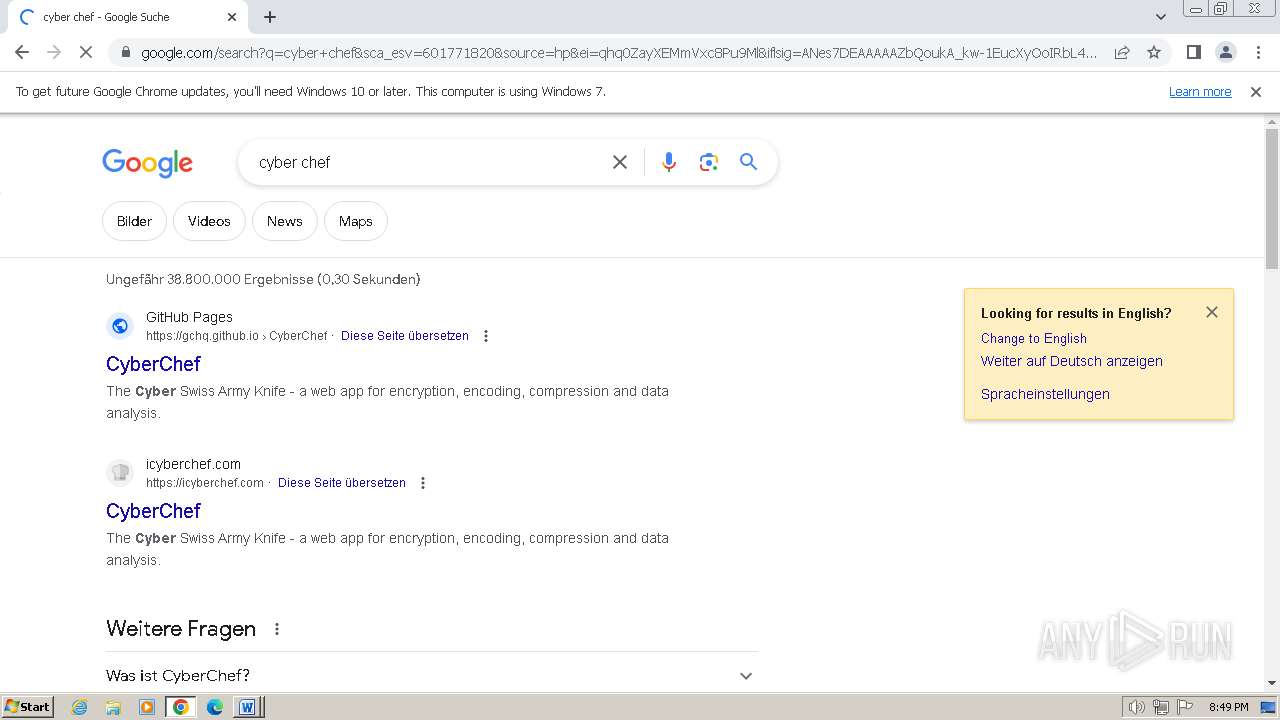Translate the icyberchef.com result page
1280x720 pixels.
click(x=341, y=483)
